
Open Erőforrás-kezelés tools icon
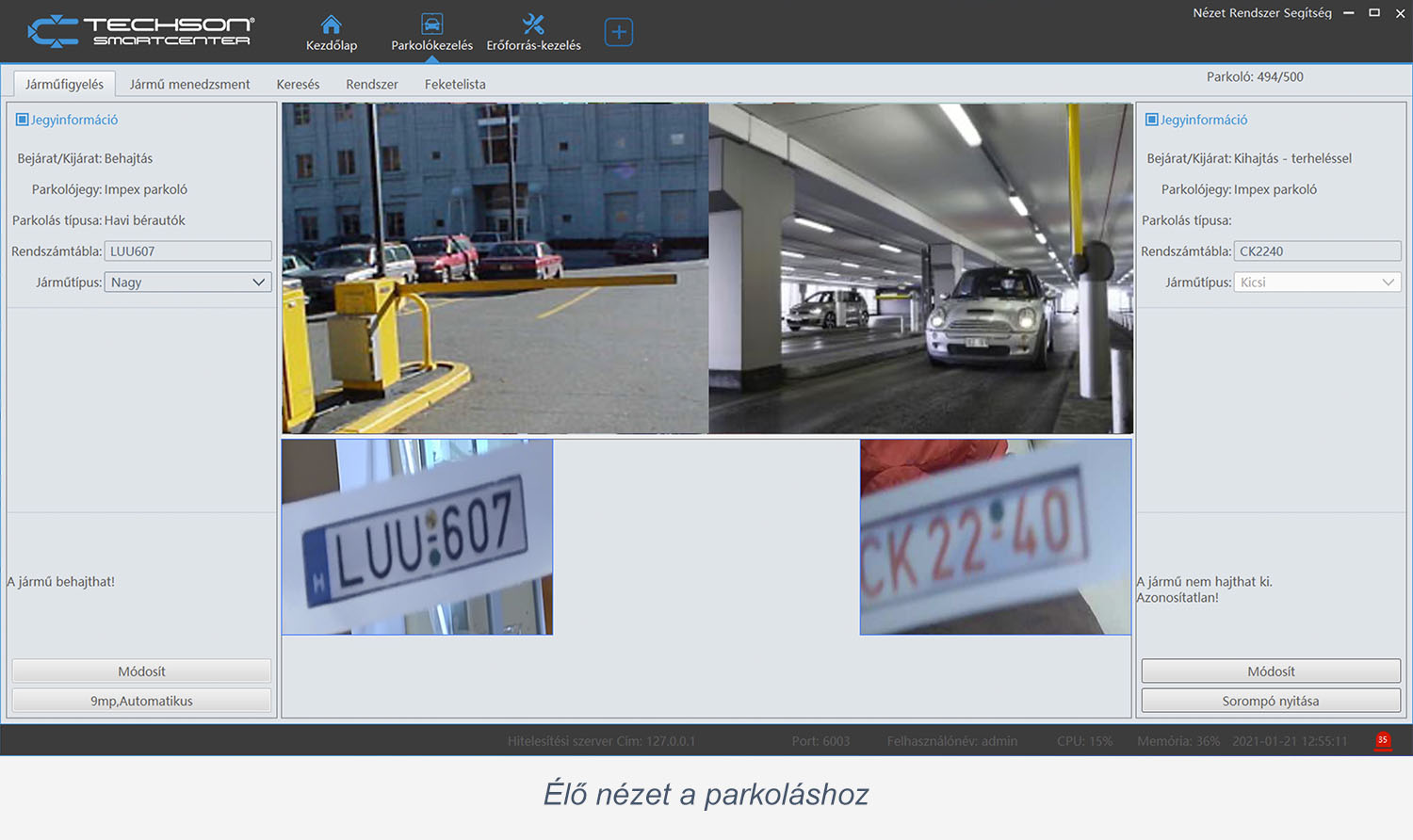point(533,24)
